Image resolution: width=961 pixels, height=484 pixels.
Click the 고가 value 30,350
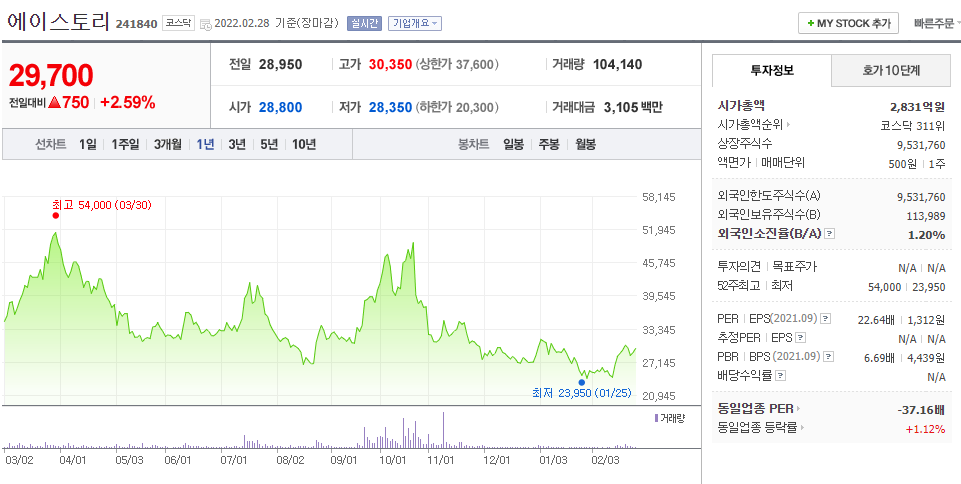pyautogui.click(x=390, y=64)
